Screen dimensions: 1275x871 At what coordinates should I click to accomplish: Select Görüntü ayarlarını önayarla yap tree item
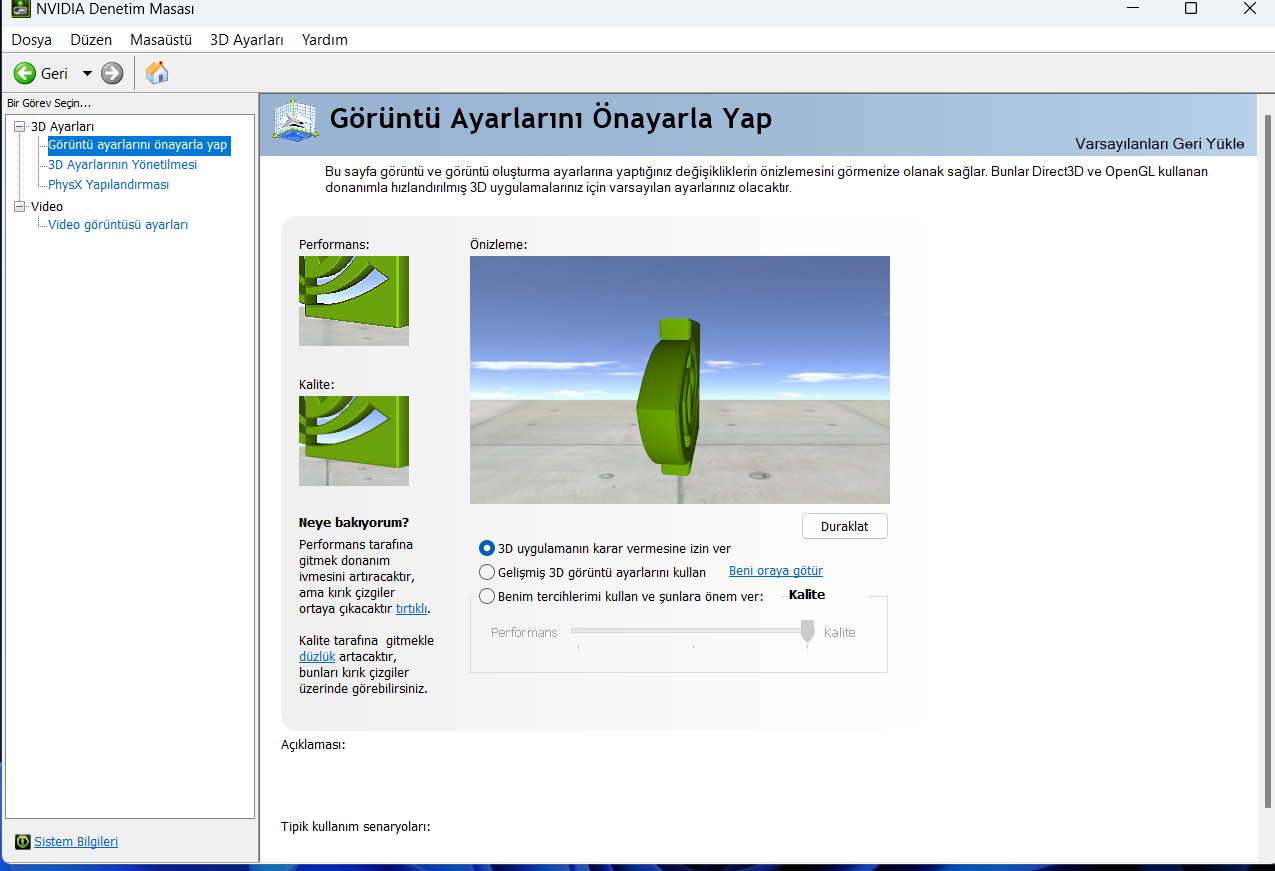click(138, 145)
